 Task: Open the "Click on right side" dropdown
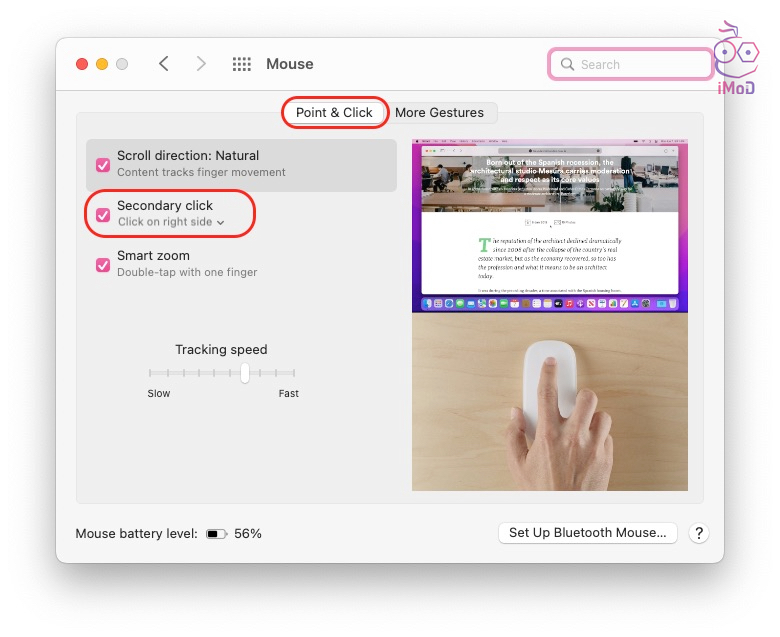(x=171, y=222)
